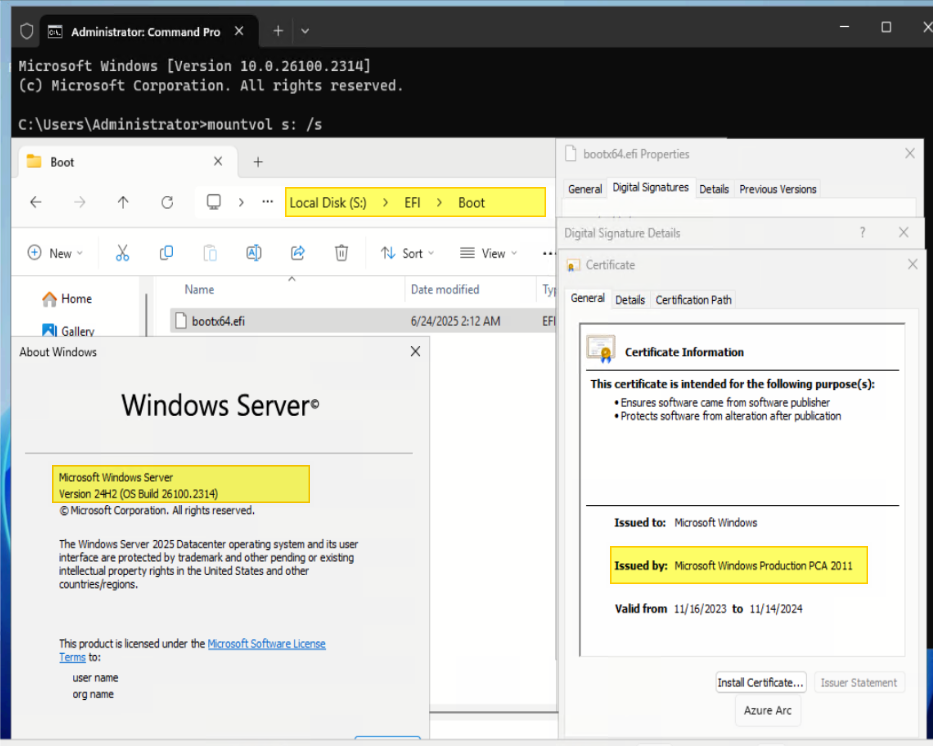Open Home in the navigation pane
933x746 pixels.
click(x=75, y=298)
